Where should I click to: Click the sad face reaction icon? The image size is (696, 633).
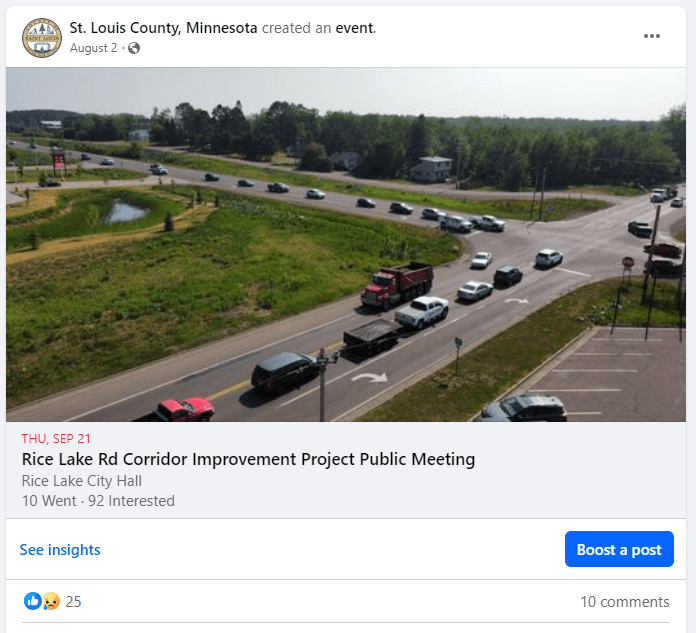coord(51,601)
